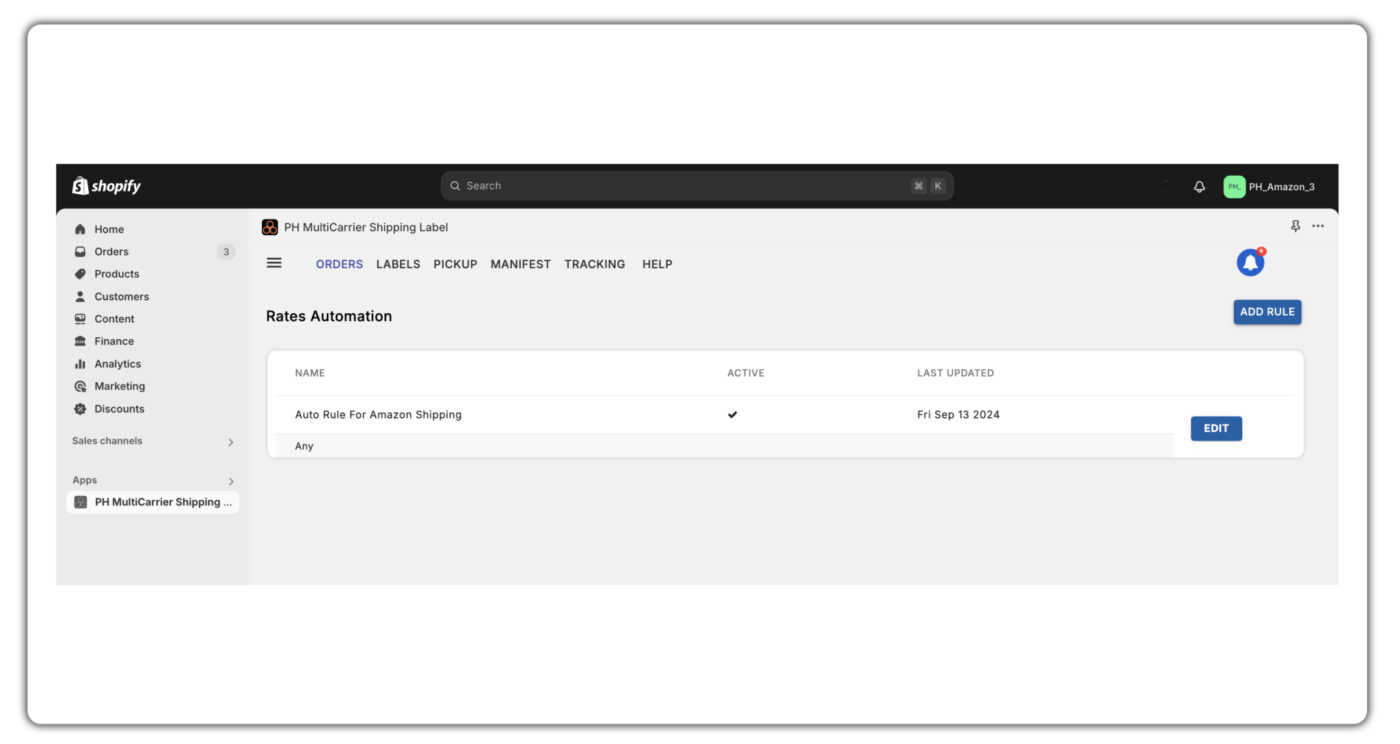Open the blue app notifications bell
Screen dimensions: 1400x744
[x=1250, y=262]
